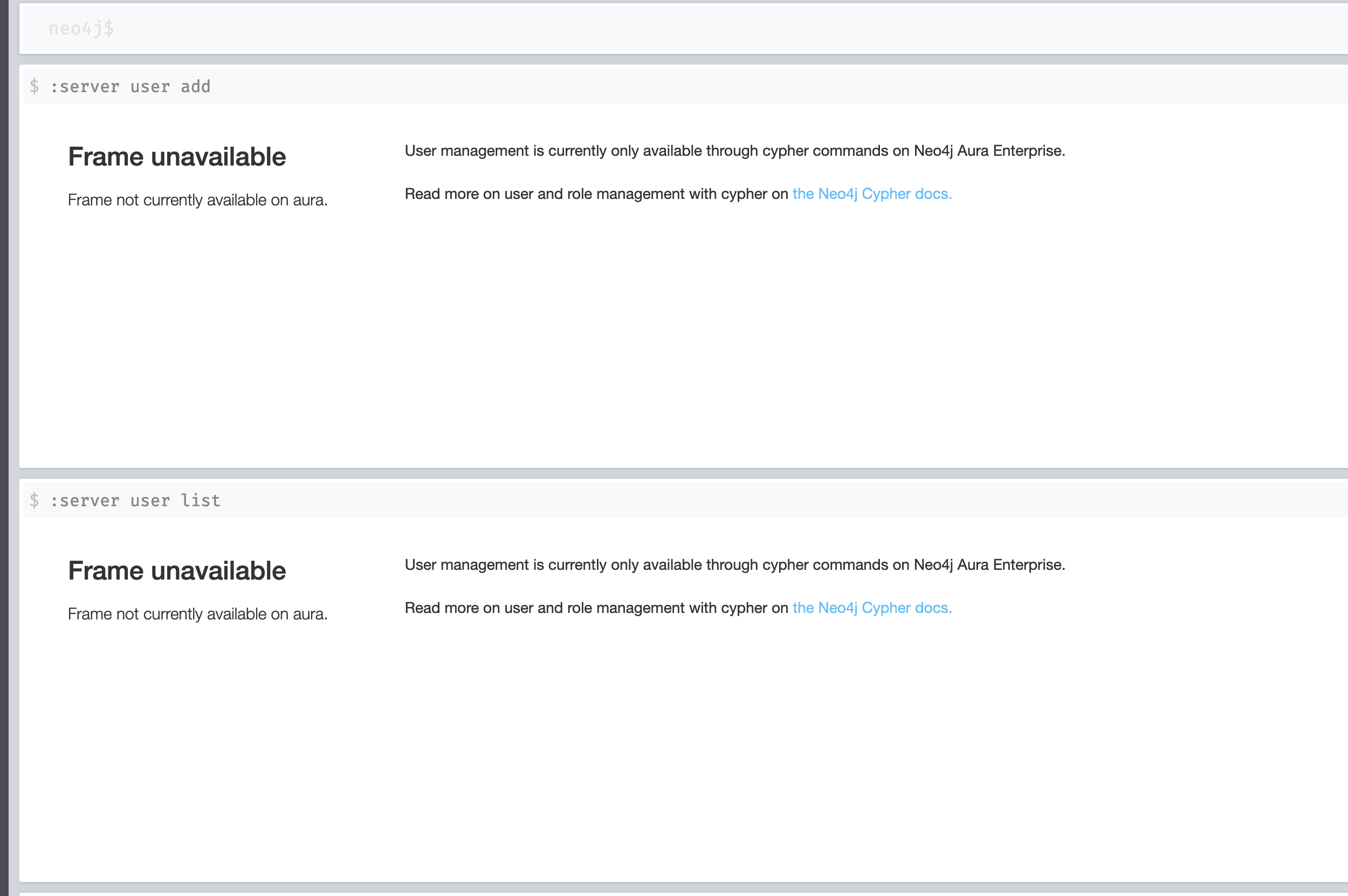Click the user management notice in user add frame
Viewport: 1348px width, 896px height.
click(x=734, y=151)
